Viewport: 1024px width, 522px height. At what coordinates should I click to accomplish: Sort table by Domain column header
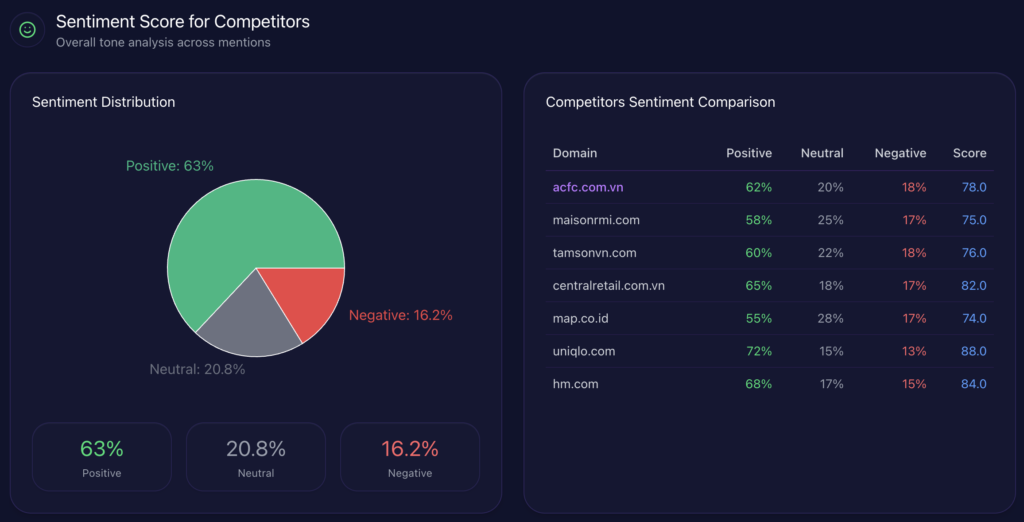pyautogui.click(x=575, y=153)
